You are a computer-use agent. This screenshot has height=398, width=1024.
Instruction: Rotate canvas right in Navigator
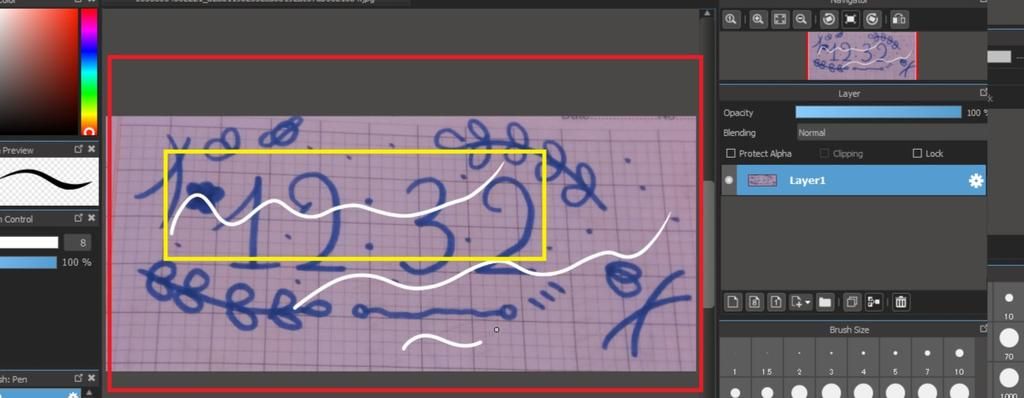[872, 20]
